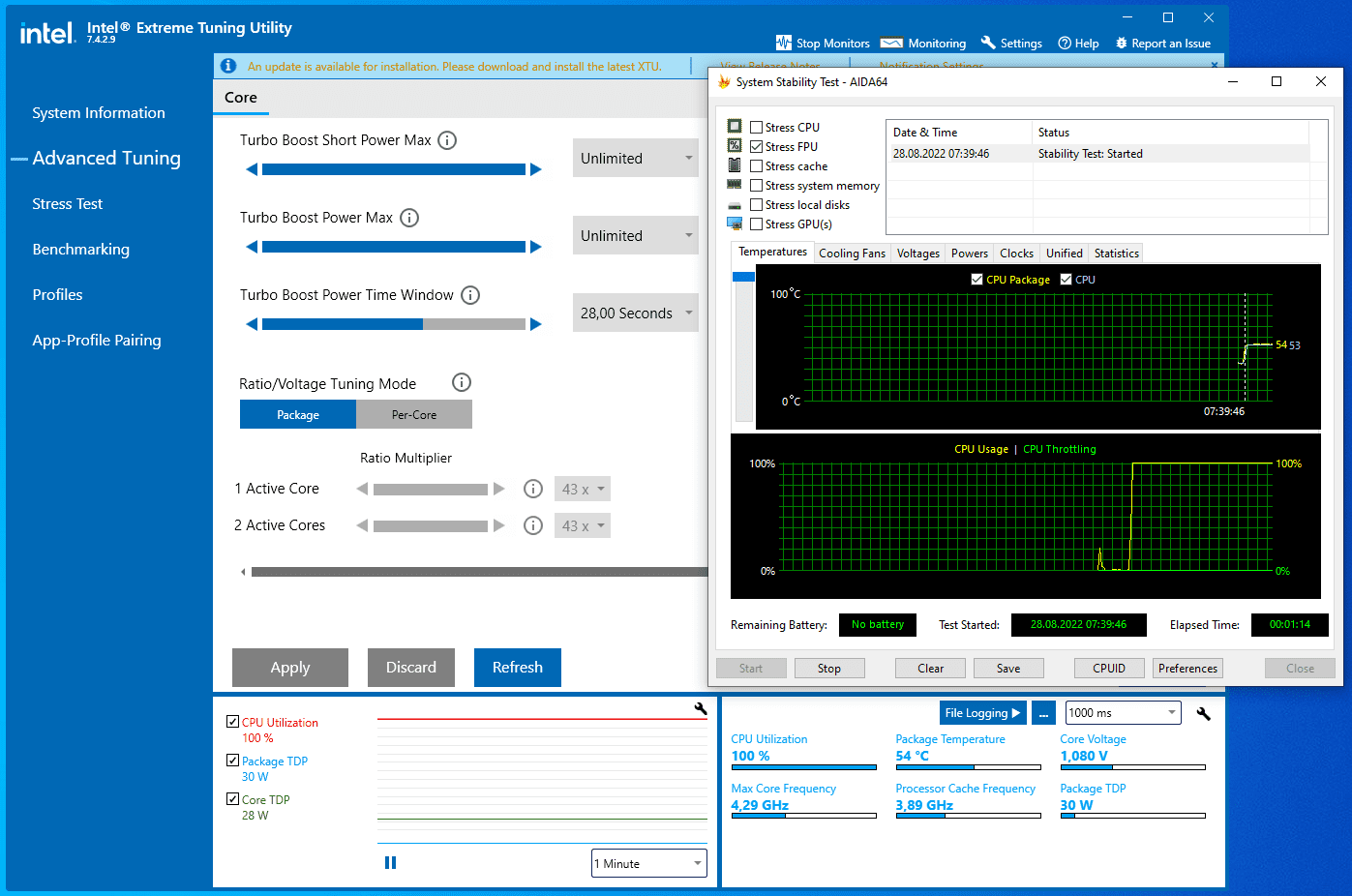
Task: Show info for Turbo Boost Short Power Max
Action: 447,140
